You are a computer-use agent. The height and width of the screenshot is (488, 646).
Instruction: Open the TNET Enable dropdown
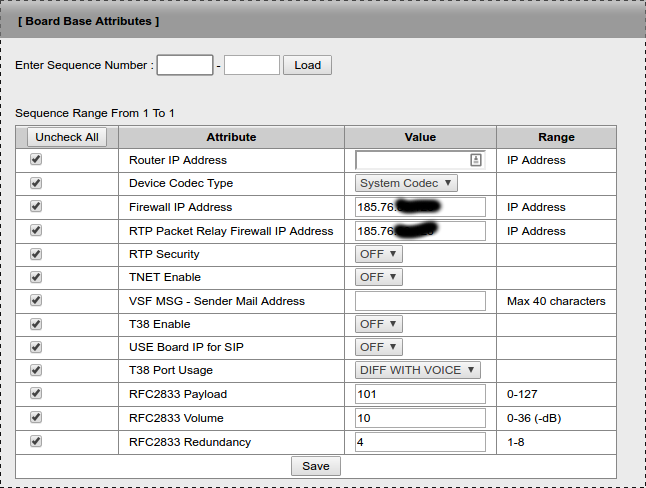(379, 277)
